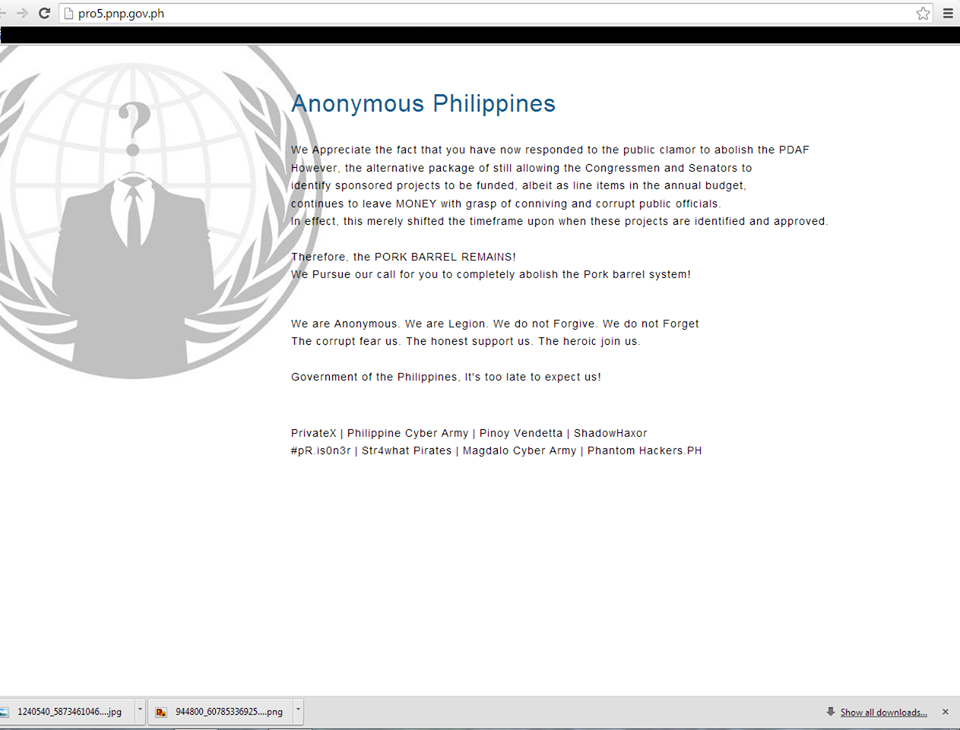This screenshot has height=730, width=960.
Task: Click the Phantom Hackers.PH name
Action: [645, 451]
